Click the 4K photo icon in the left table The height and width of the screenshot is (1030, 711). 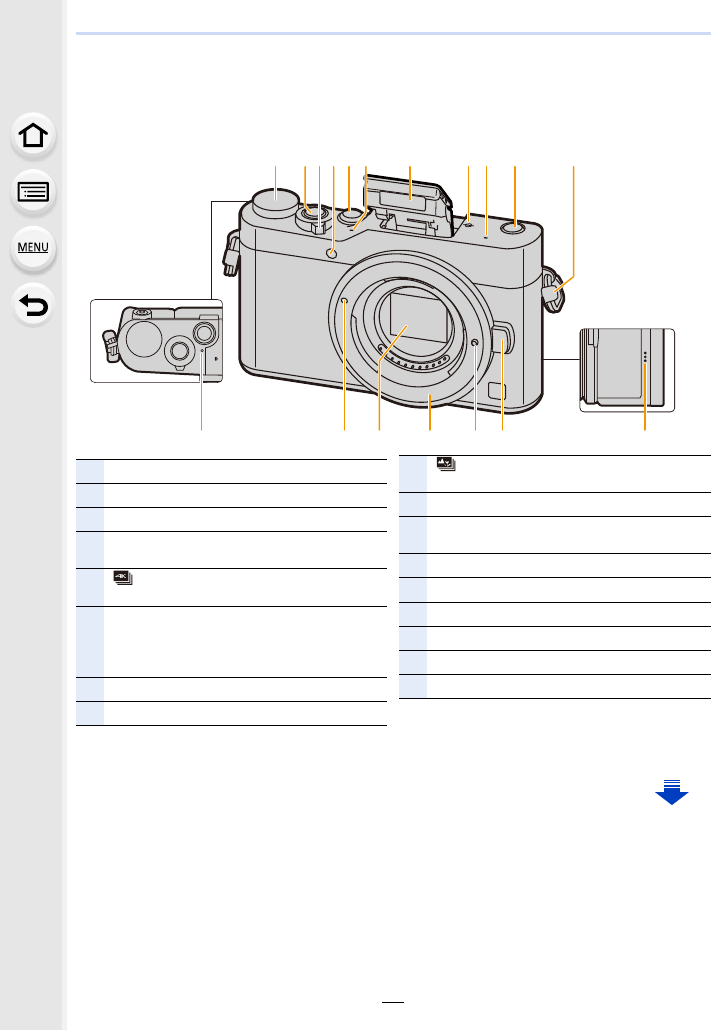click(123, 578)
